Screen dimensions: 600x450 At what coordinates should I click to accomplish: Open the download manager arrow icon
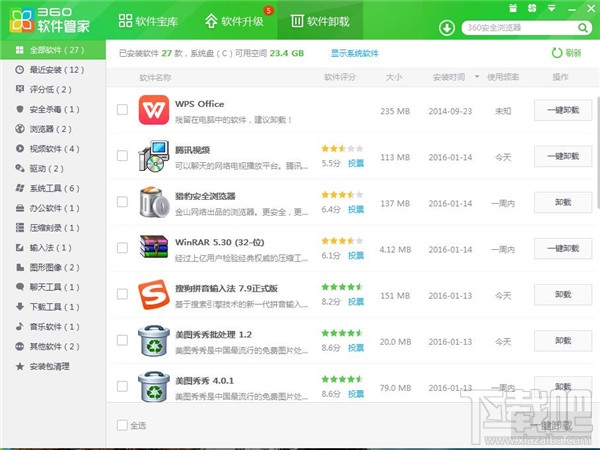(446, 26)
